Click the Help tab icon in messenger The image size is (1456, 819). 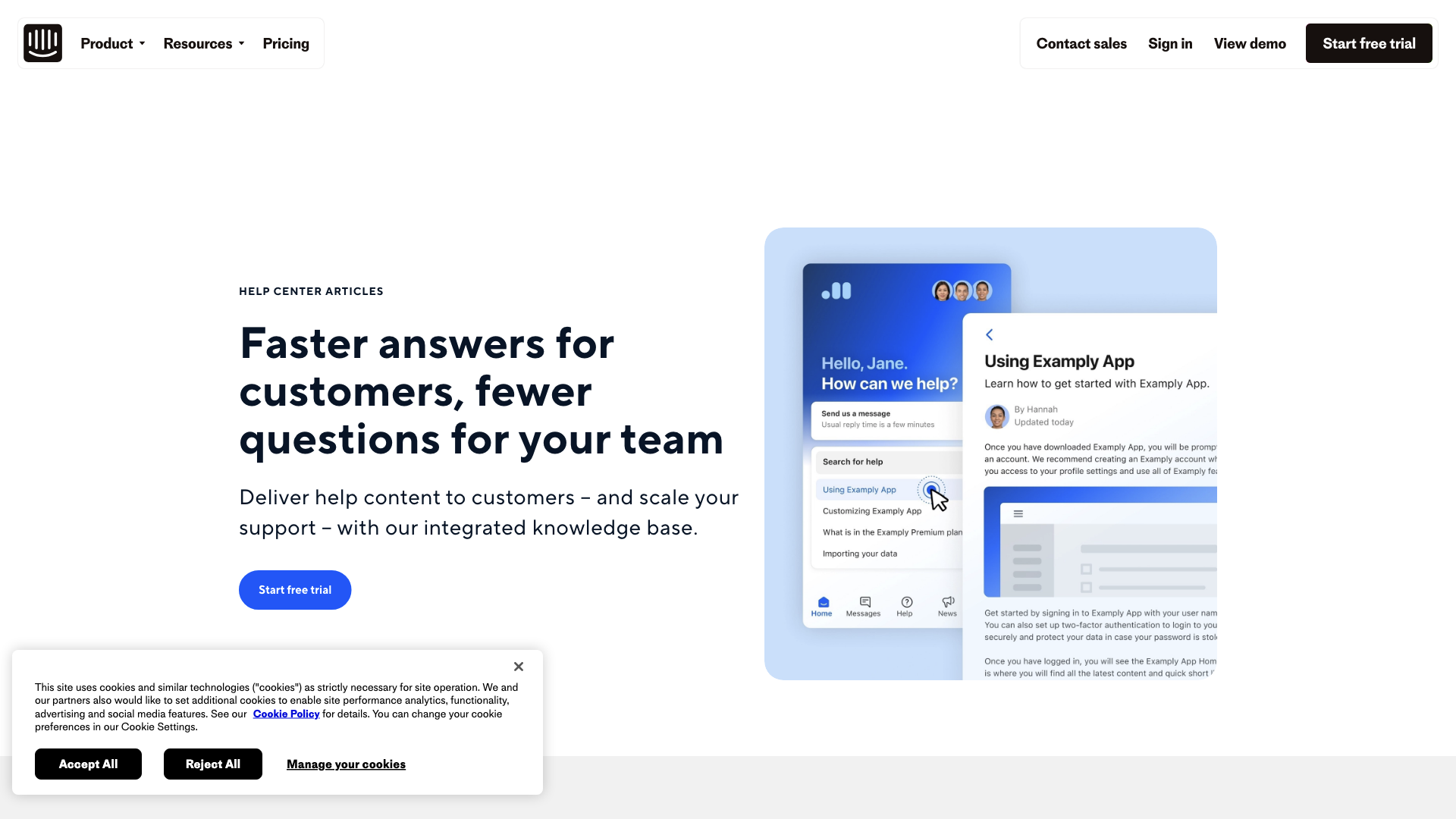click(x=905, y=600)
